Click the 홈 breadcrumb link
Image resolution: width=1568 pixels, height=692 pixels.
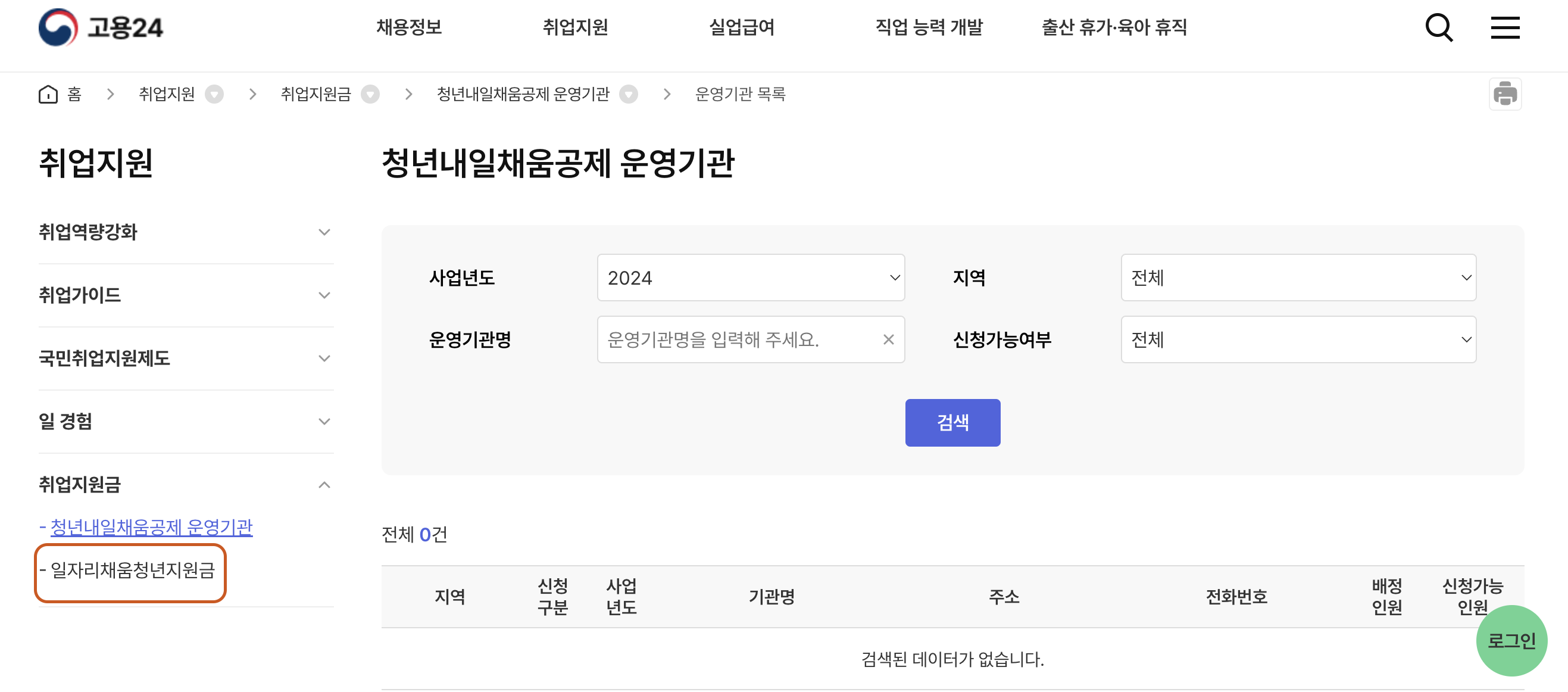(x=74, y=94)
